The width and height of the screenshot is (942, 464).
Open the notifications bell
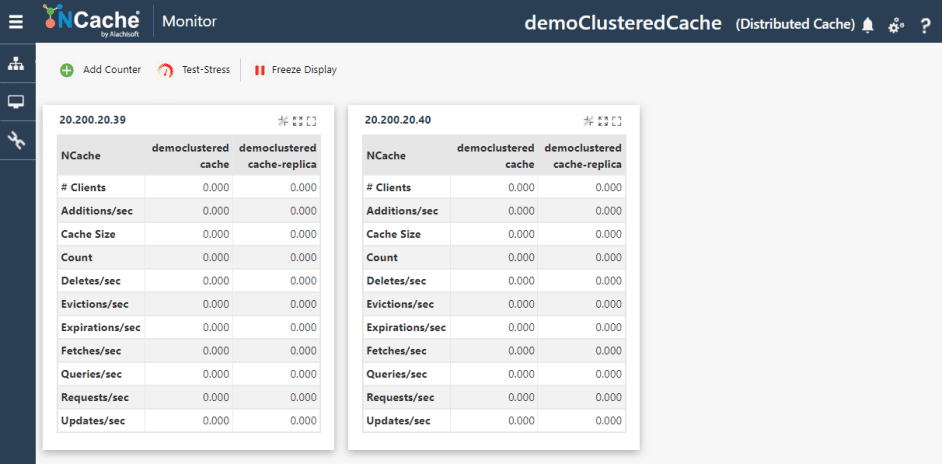[868, 25]
